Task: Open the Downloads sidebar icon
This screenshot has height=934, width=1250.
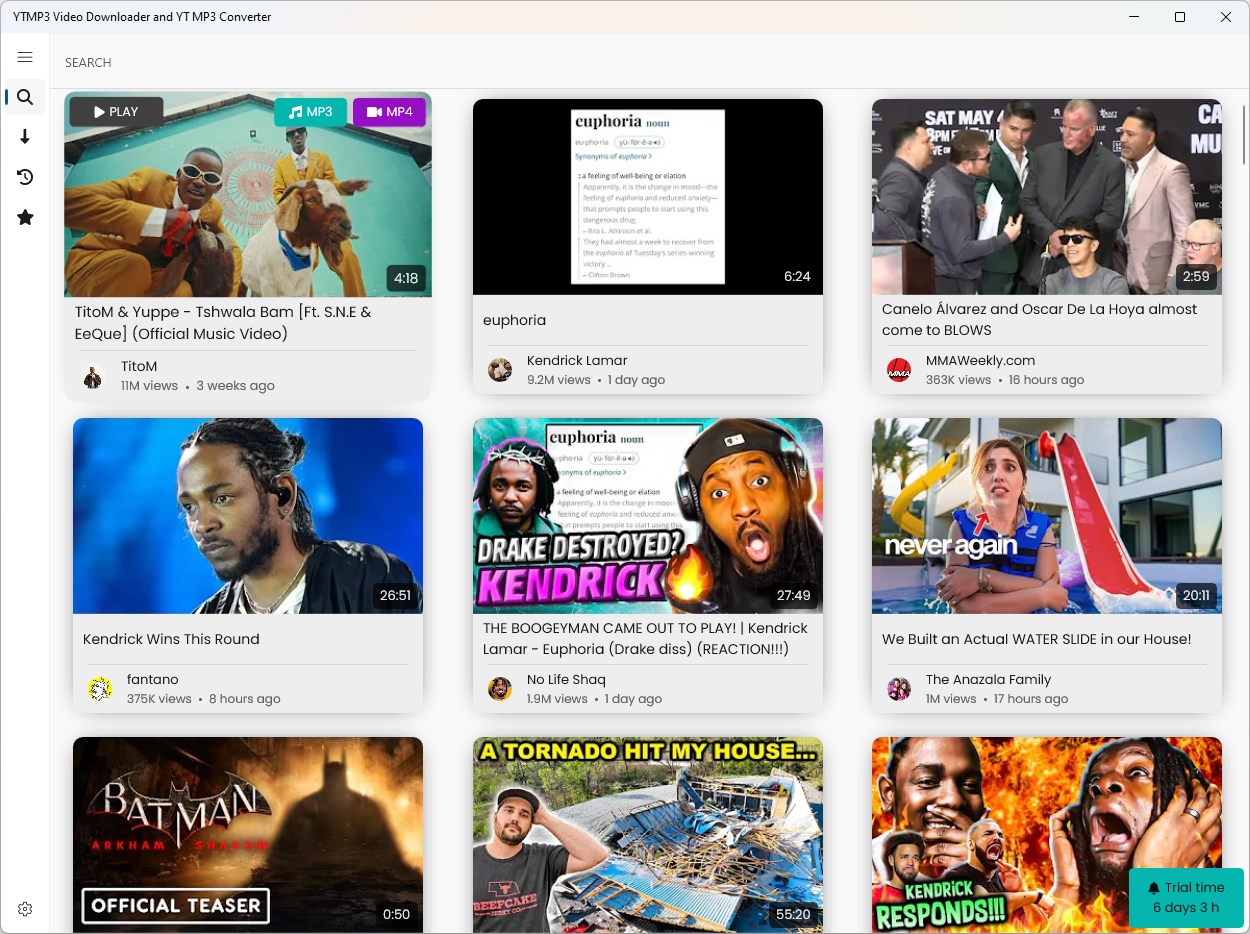Action: pyautogui.click(x=25, y=137)
